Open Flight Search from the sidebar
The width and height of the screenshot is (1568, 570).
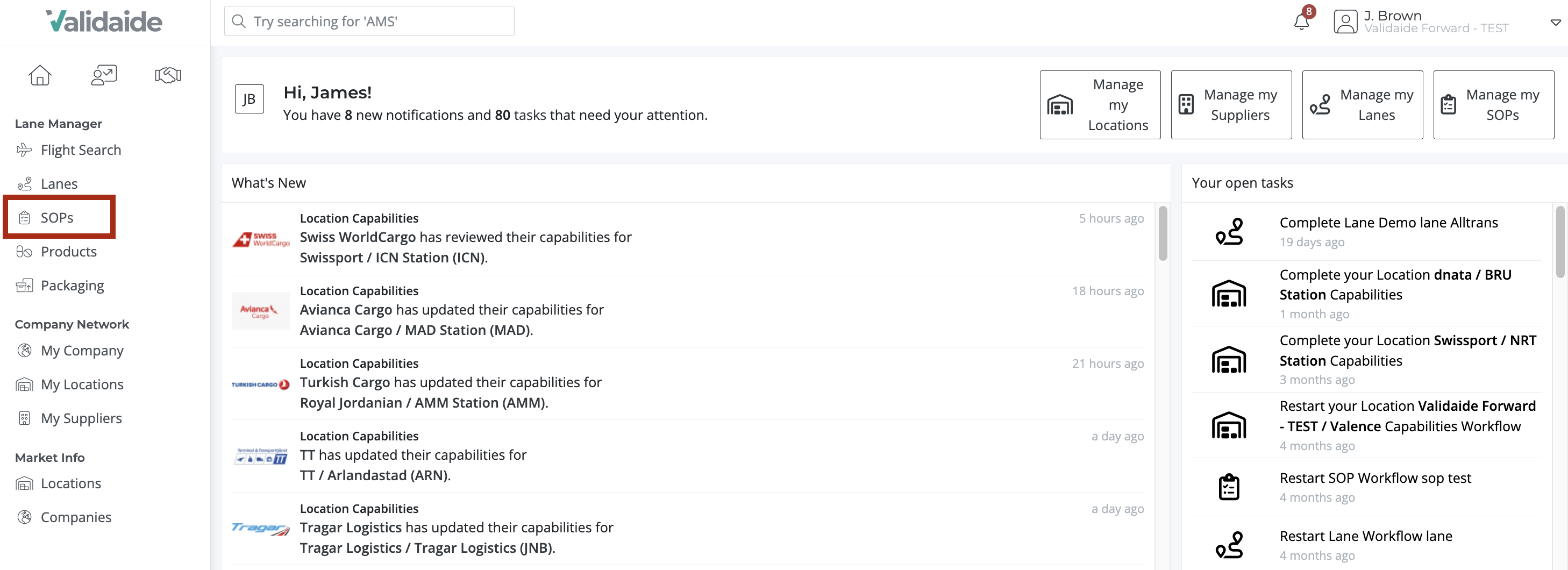80,150
